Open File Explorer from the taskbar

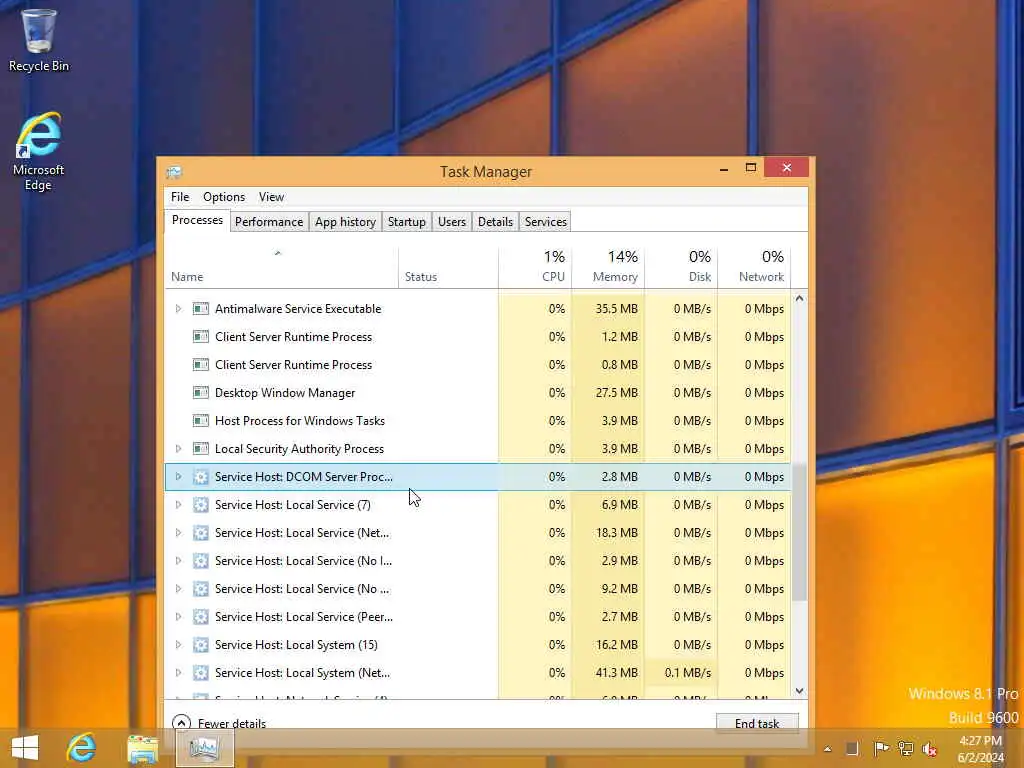[x=142, y=748]
